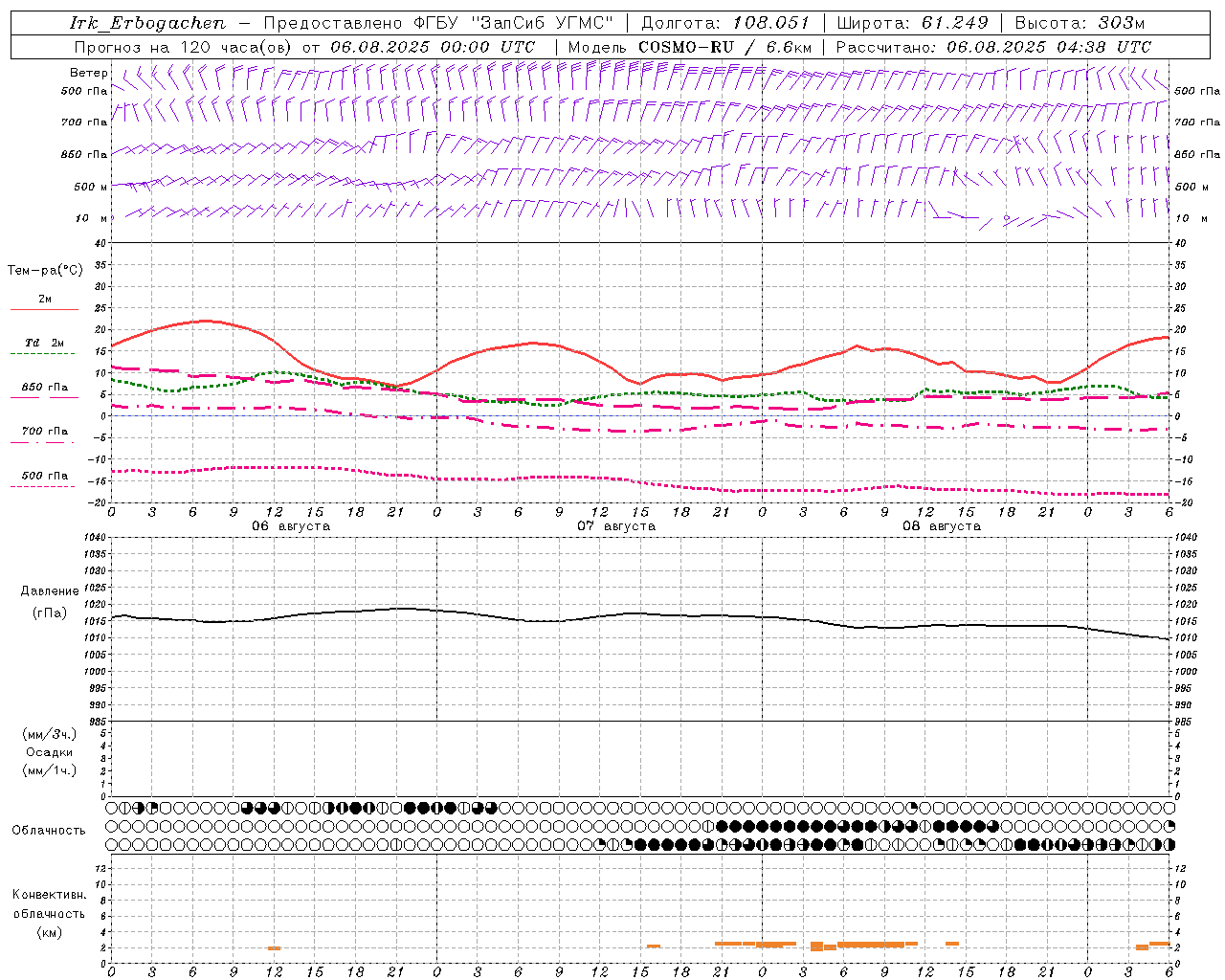Click right-hand '850 гПа' wind level label
The image size is (1225, 980).
point(1197,154)
